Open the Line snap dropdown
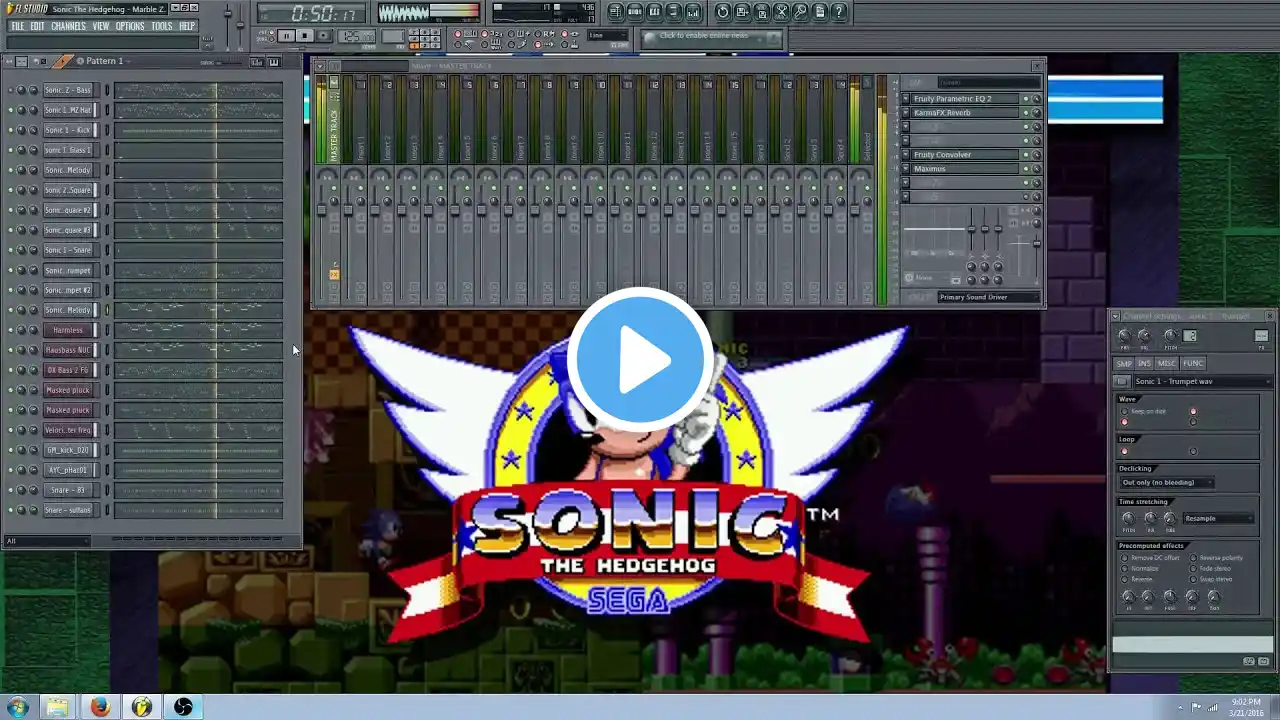 coord(609,36)
